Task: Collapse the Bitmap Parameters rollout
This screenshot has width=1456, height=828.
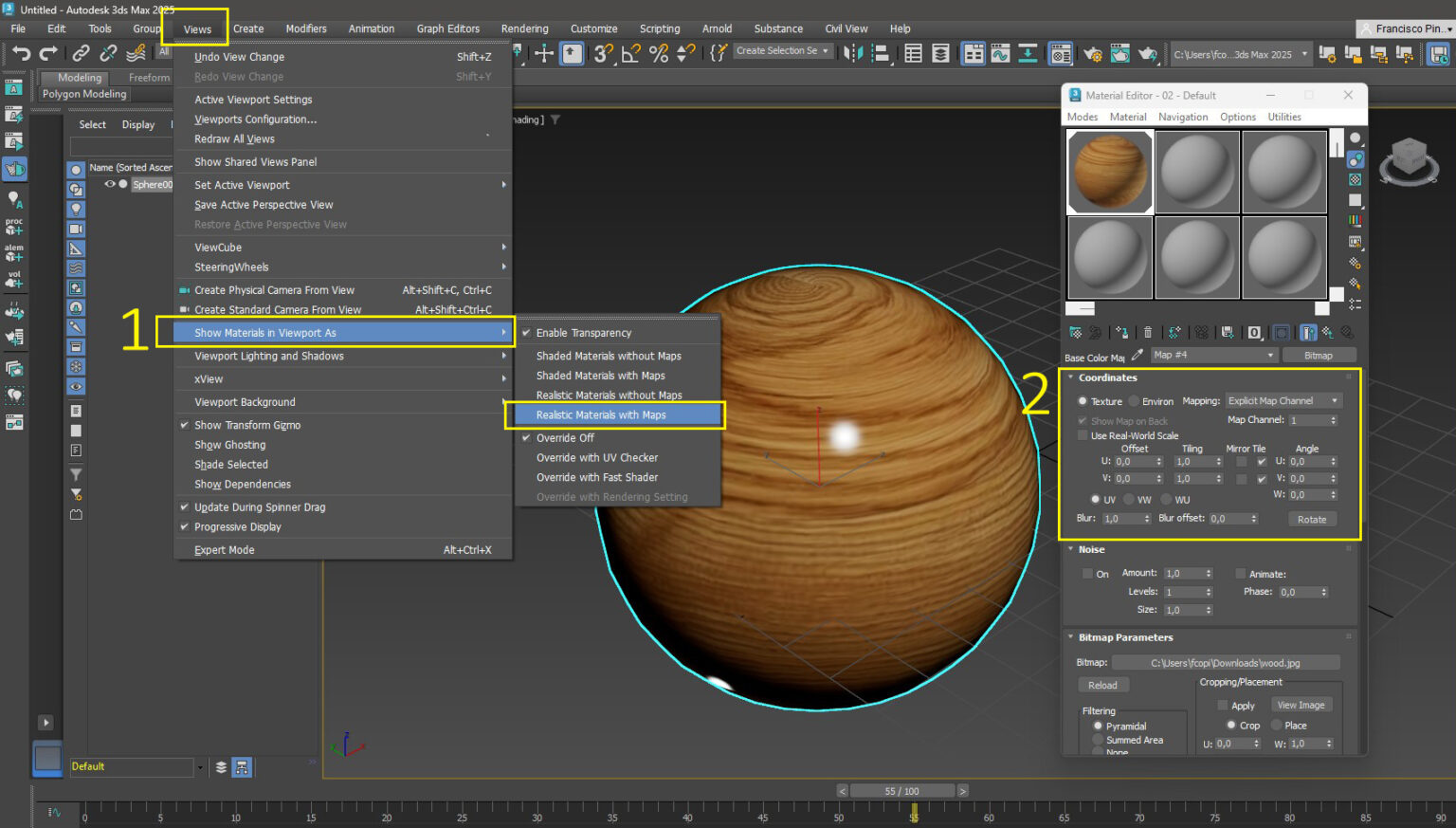Action: (x=1125, y=637)
